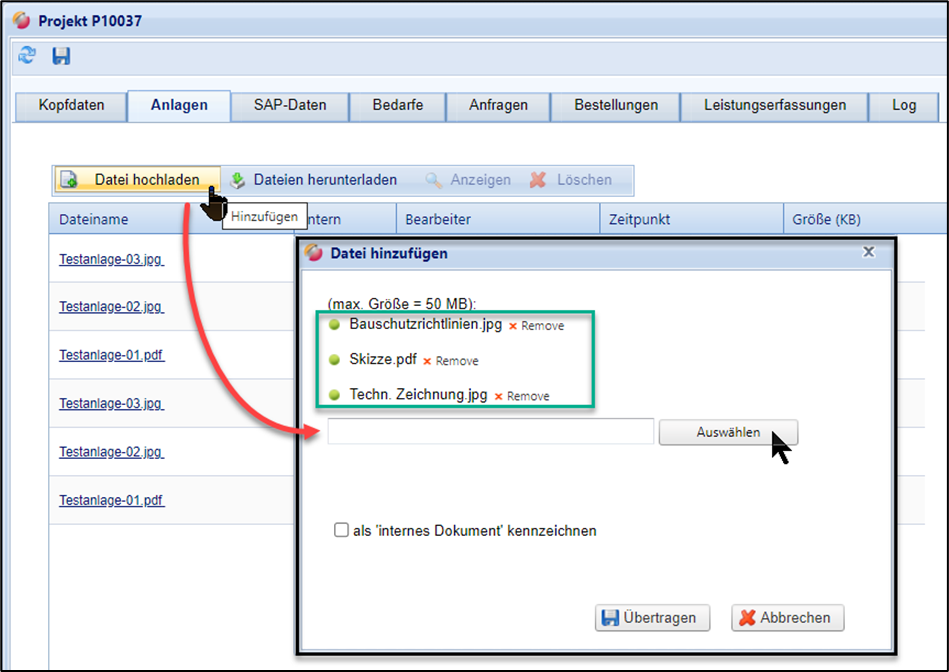Remove Bauschutzrichtlinien.jpg from the upload list
Viewport: 949px width, 672px height.
pos(536,326)
